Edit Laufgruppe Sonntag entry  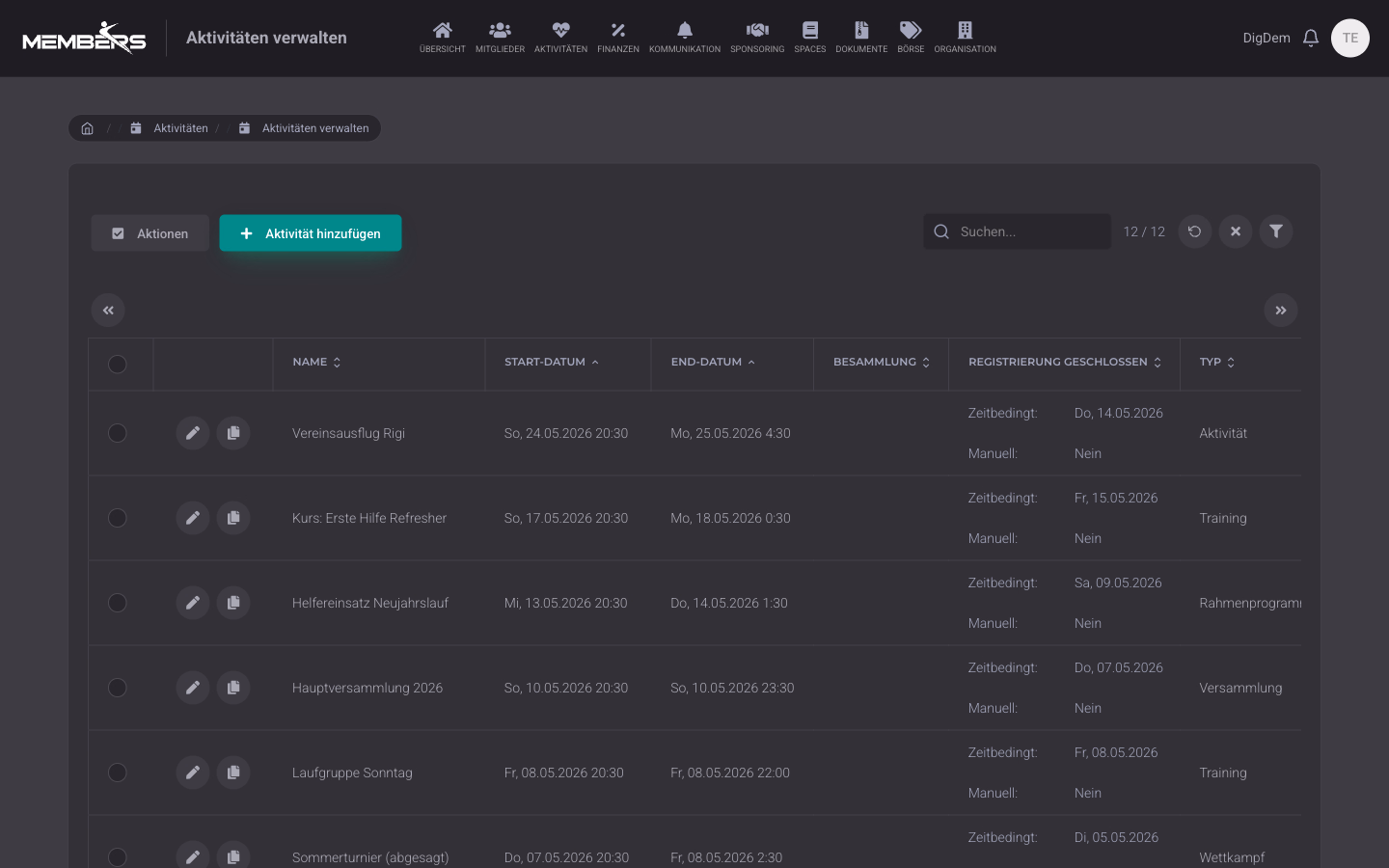point(193,773)
